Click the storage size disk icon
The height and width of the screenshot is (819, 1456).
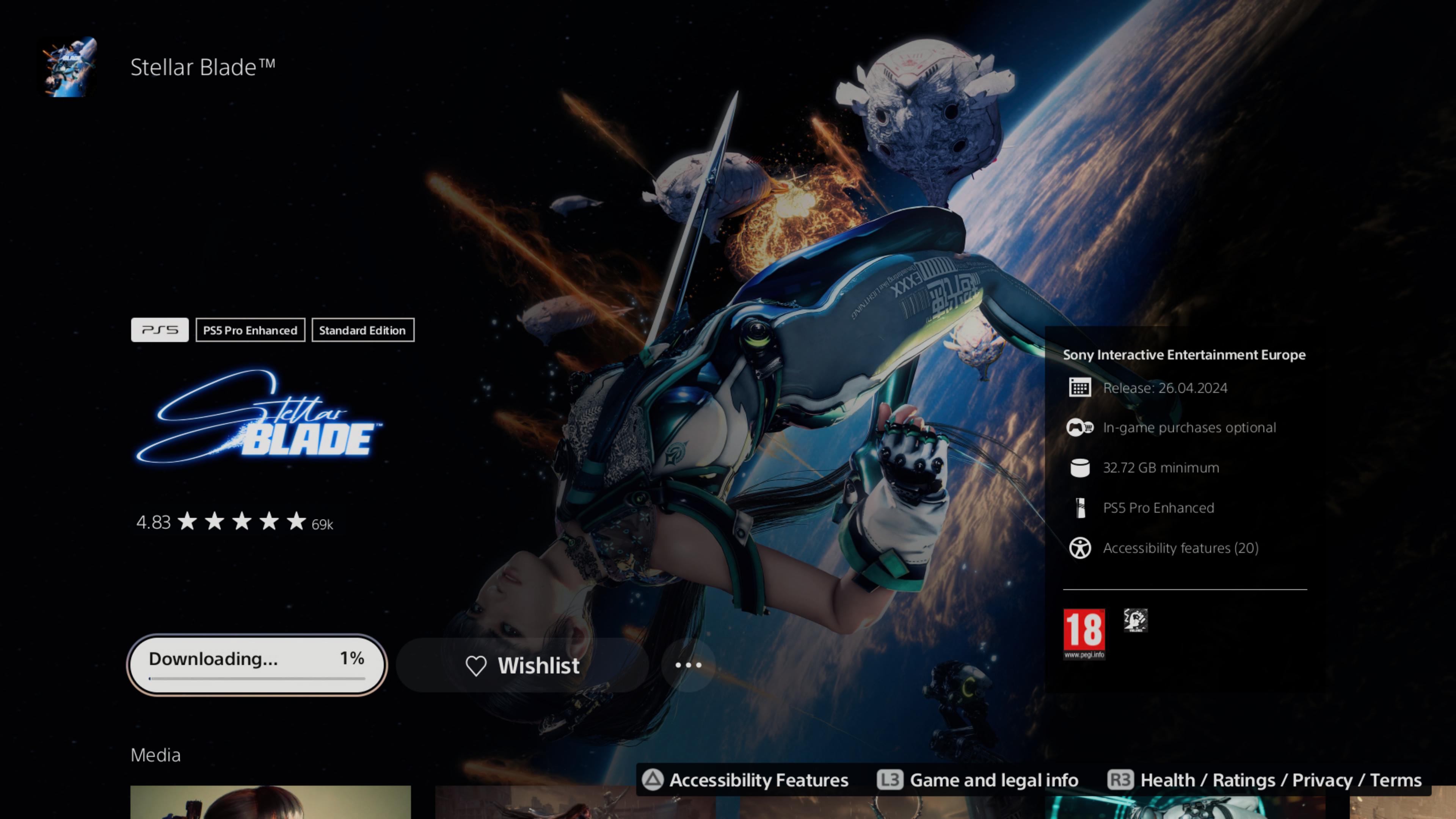[1079, 468]
